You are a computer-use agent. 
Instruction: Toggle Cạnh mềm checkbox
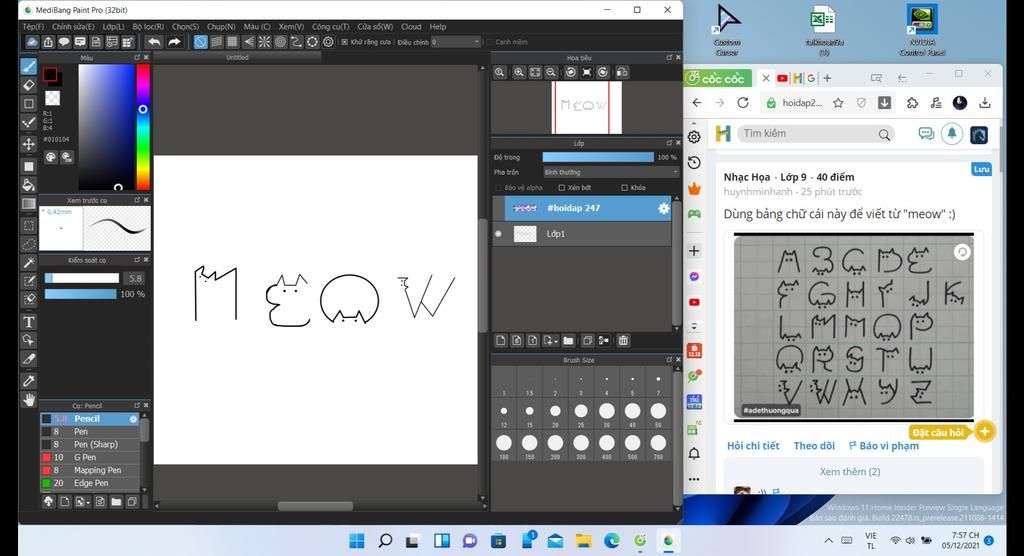[488, 42]
